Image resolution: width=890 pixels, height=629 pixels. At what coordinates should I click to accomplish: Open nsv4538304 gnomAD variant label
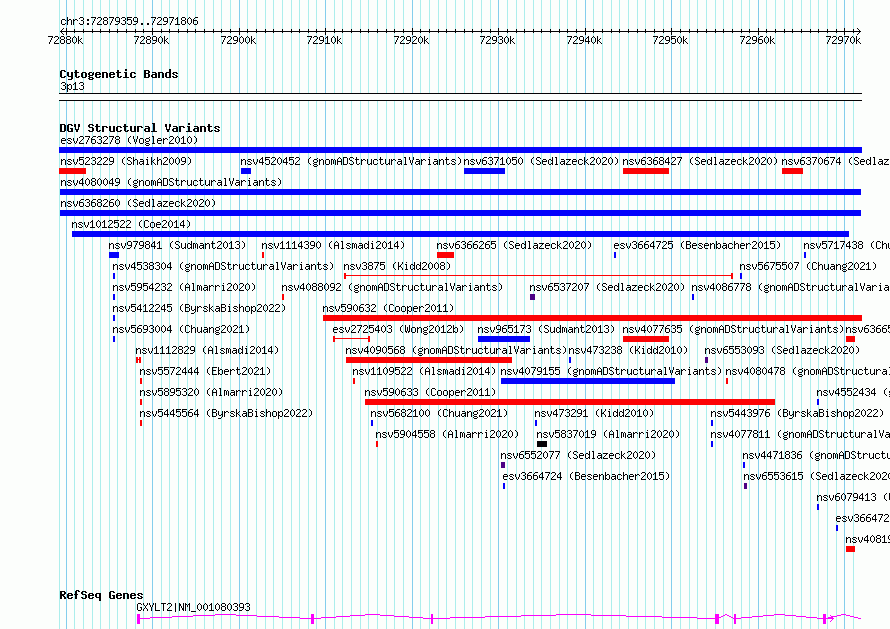(x=223, y=266)
